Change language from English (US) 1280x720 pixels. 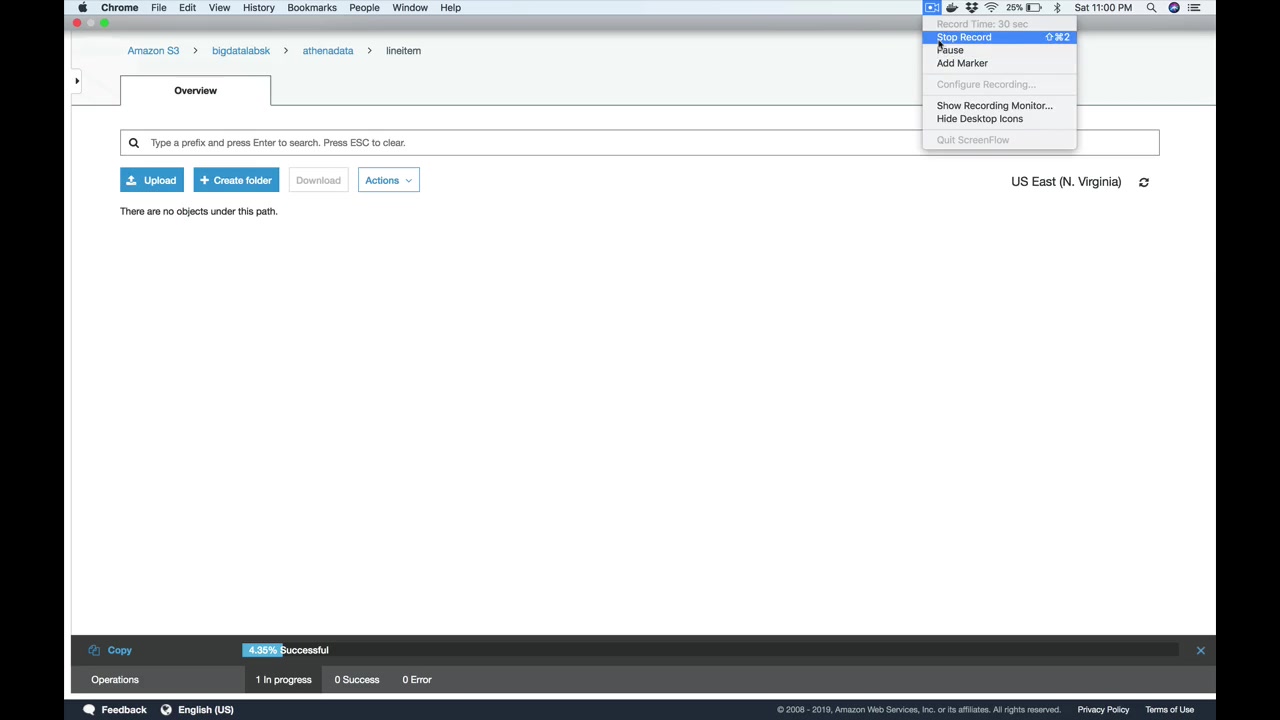206,709
